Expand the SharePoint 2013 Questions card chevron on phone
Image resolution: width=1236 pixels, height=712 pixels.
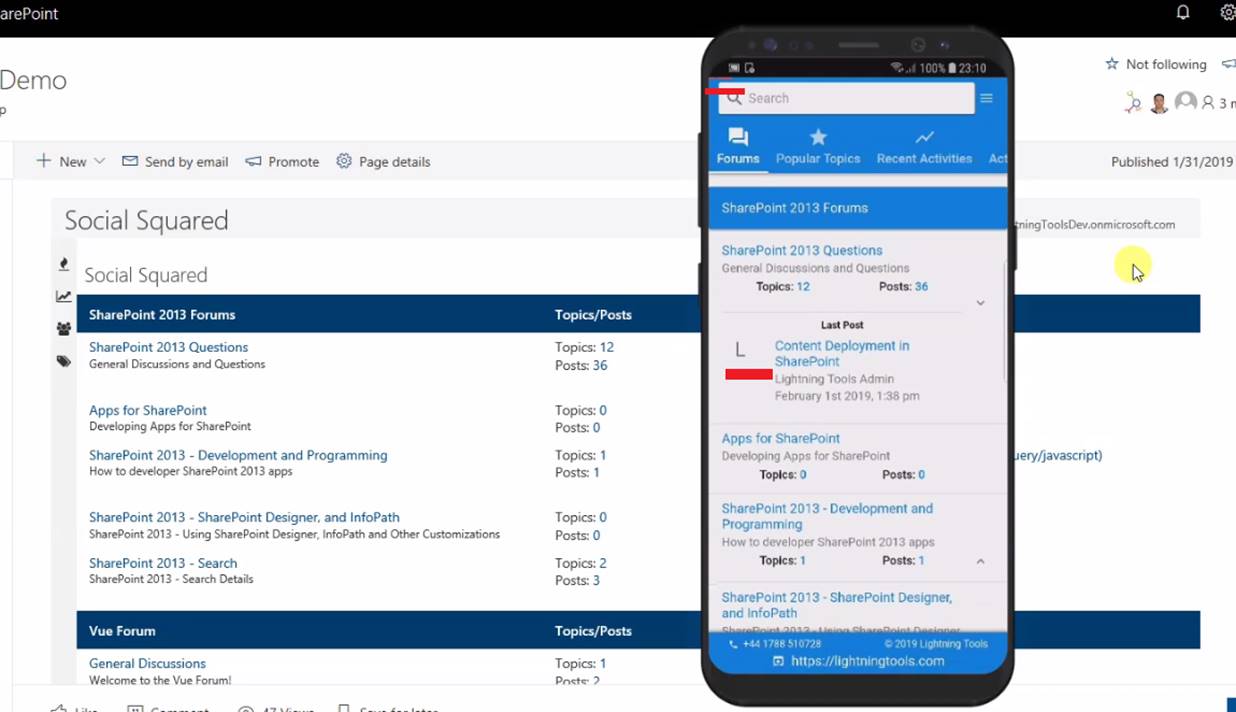pos(980,303)
